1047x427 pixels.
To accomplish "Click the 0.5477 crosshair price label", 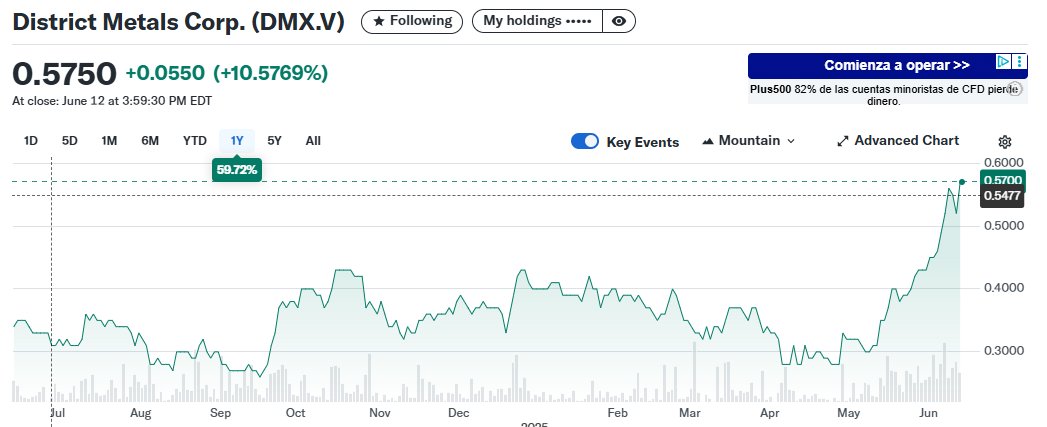I will coord(1002,196).
